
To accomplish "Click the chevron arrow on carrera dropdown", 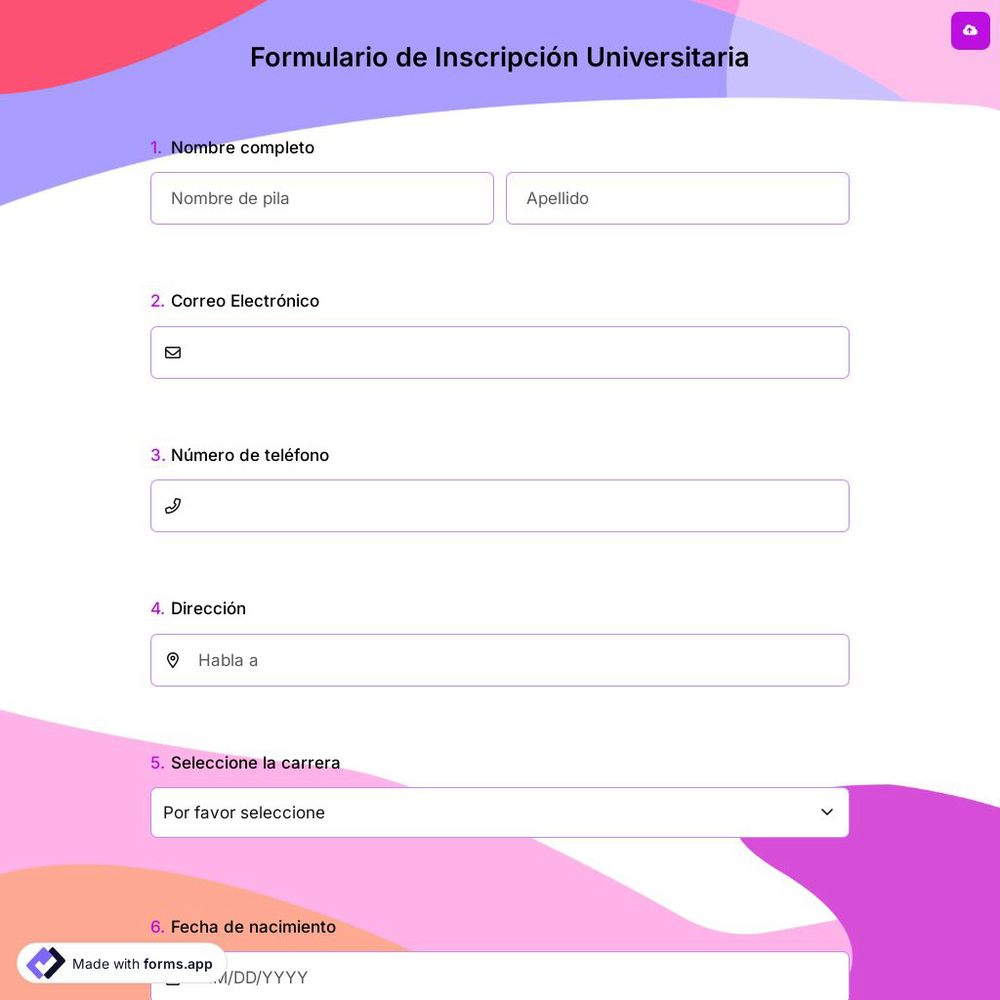I will click(x=827, y=812).
